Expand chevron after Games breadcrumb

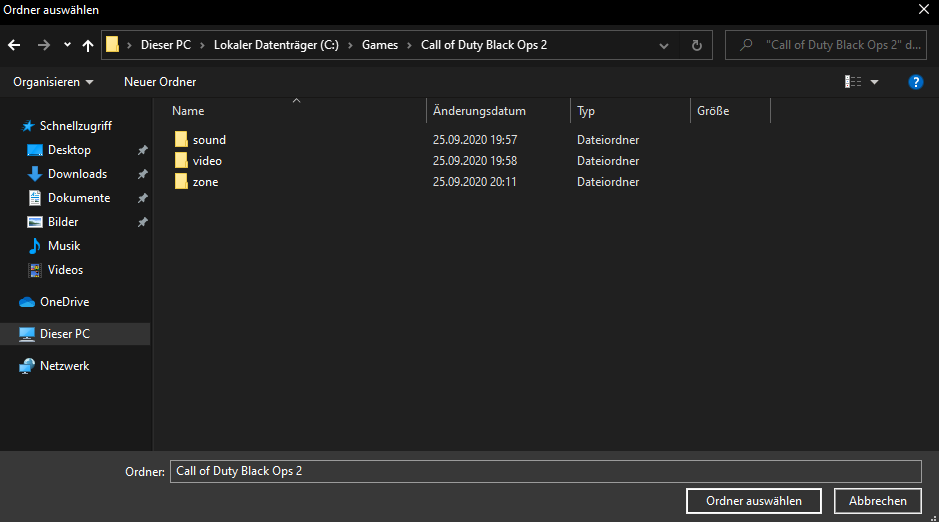click(410, 45)
